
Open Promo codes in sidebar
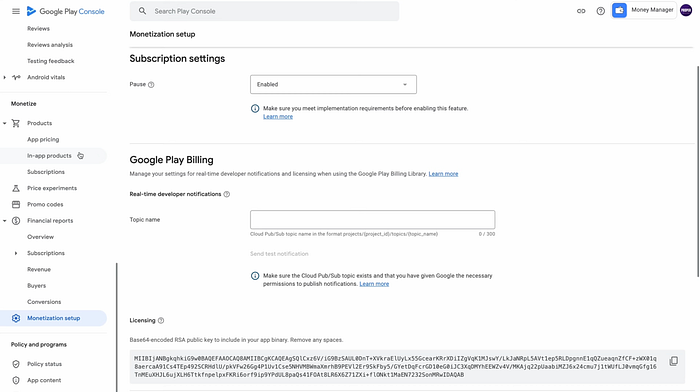click(x=45, y=204)
